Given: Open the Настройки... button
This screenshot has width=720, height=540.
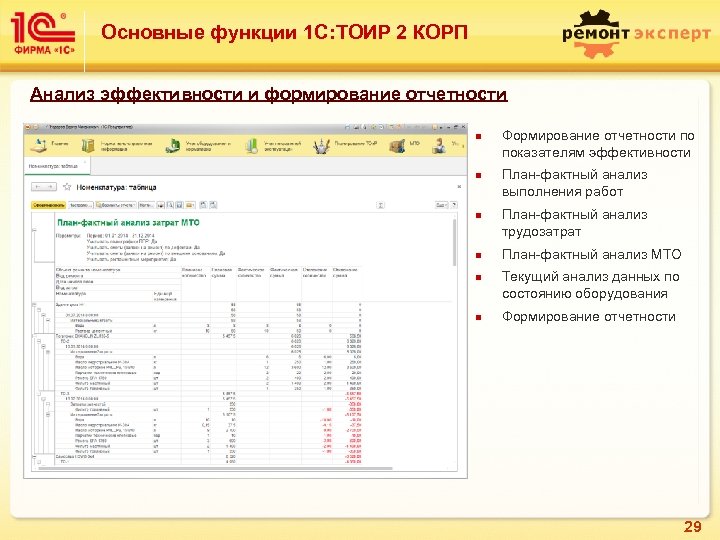Looking at the screenshot, I should click(81, 205).
